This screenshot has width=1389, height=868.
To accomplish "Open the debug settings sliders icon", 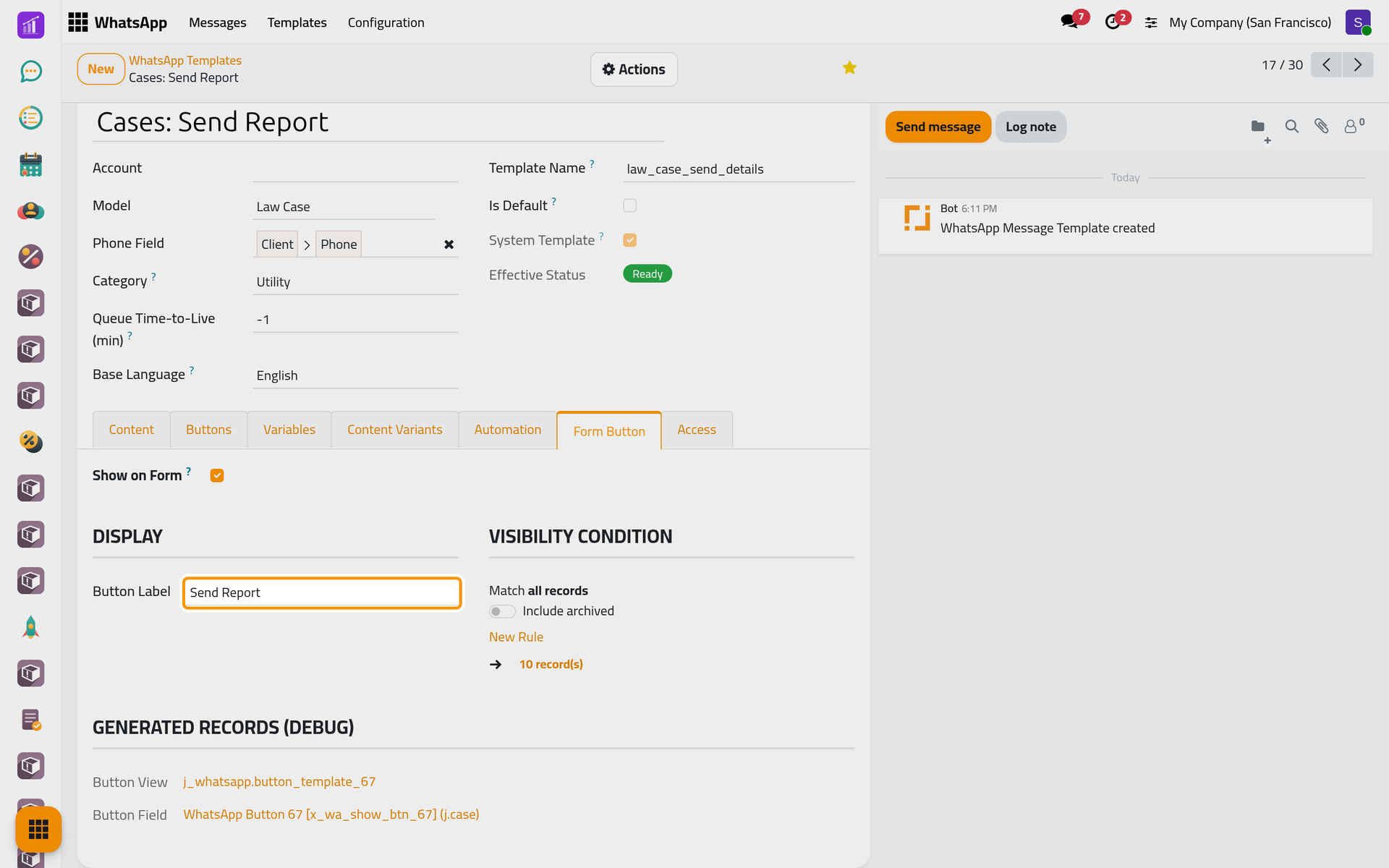I will click(x=1151, y=22).
